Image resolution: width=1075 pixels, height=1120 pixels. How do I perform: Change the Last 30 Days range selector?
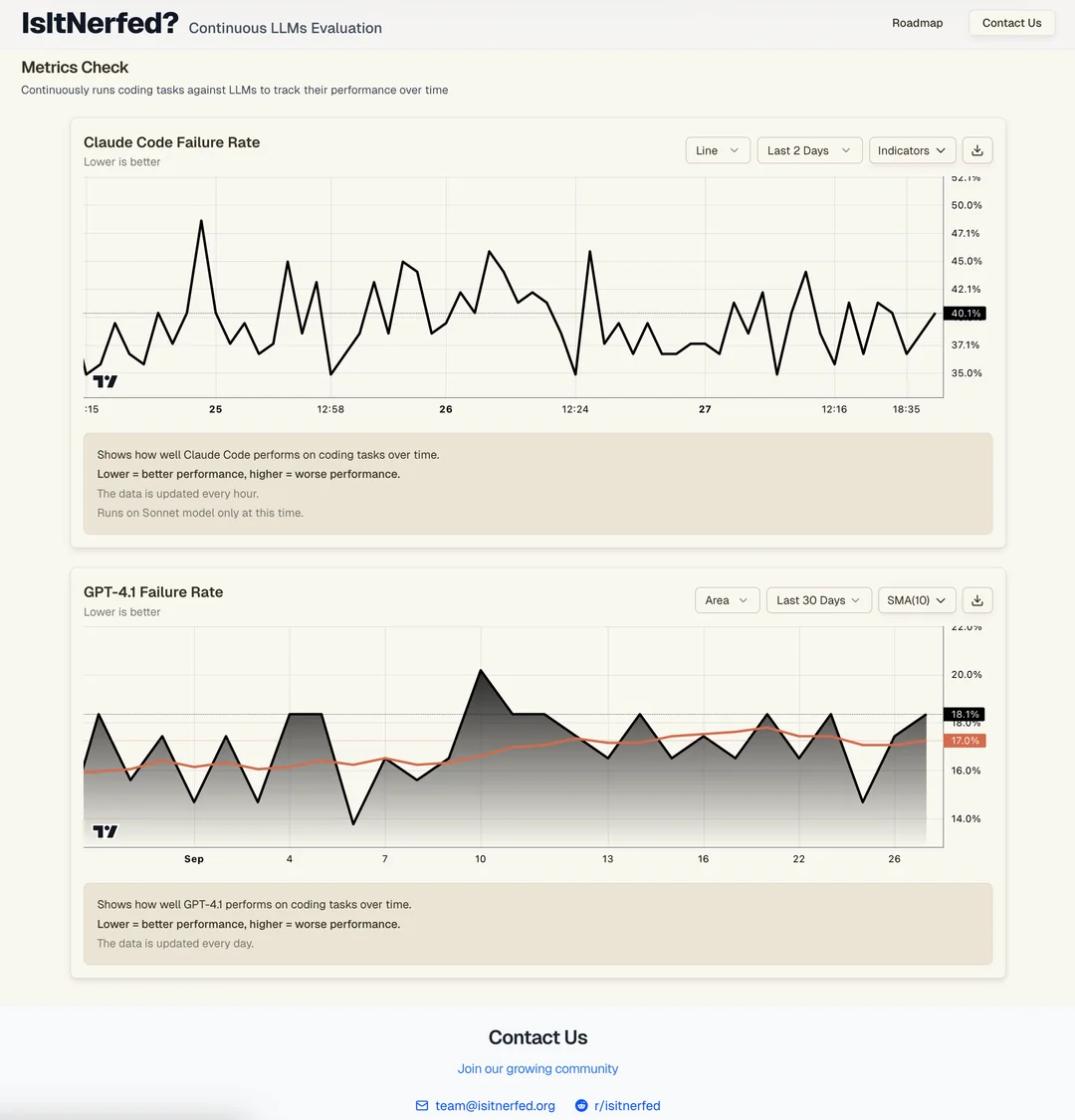tap(818, 600)
